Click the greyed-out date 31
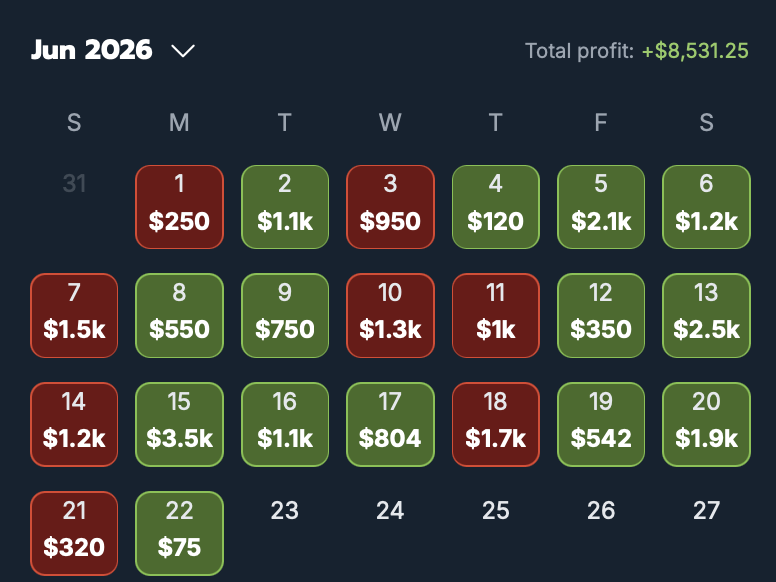The width and height of the screenshot is (776, 582). pyautogui.click(x=74, y=184)
